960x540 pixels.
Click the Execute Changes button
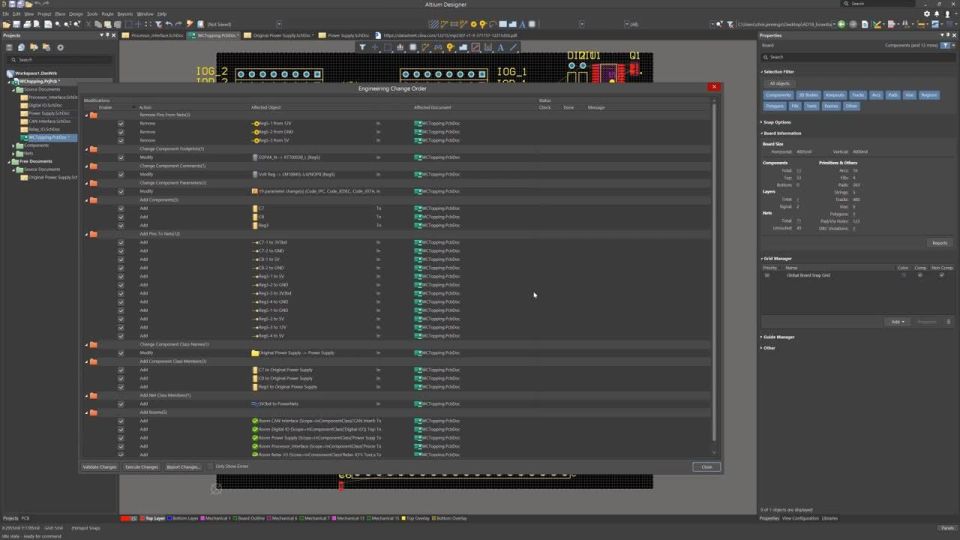141,467
